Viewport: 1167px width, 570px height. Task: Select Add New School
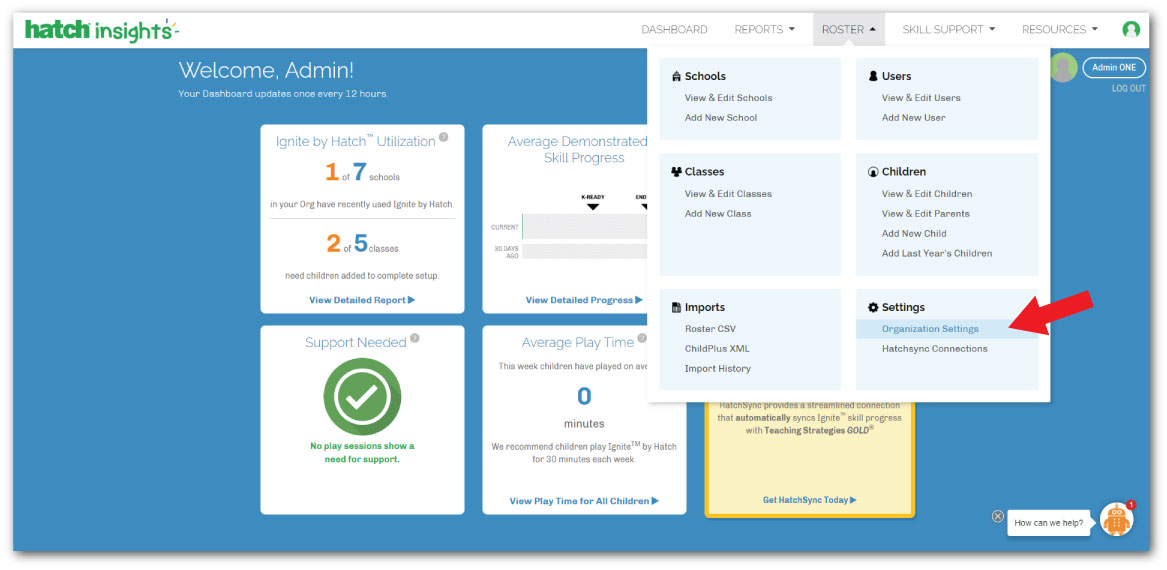point(721,118)
